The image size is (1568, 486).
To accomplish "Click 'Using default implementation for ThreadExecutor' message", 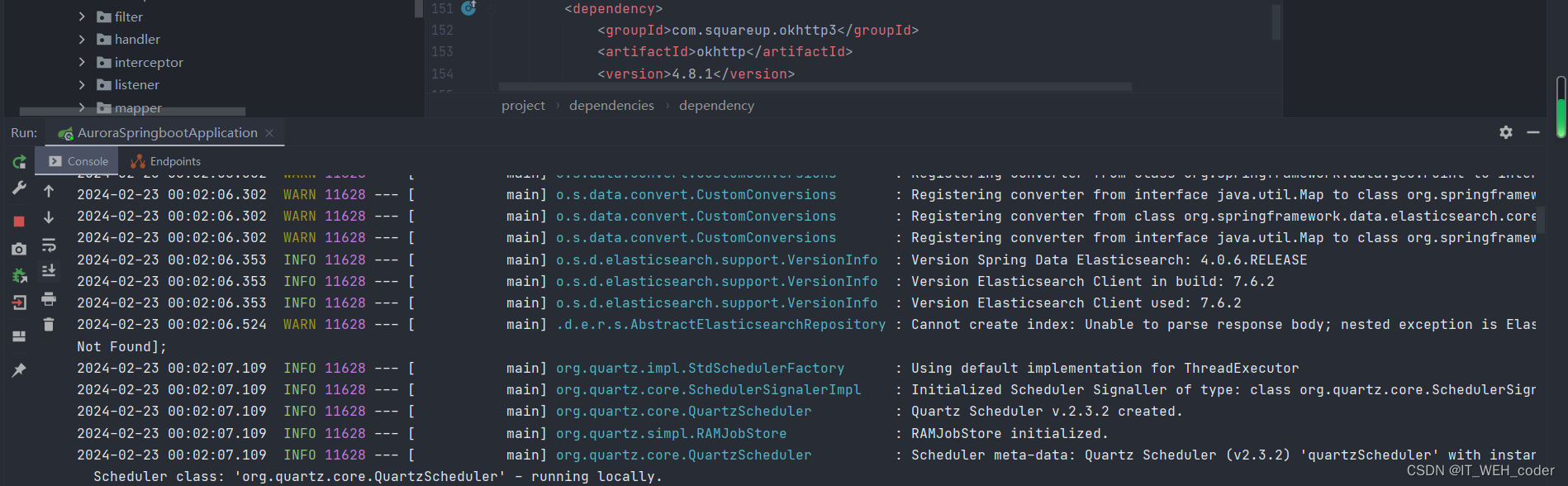I will tap(1105, 368).
